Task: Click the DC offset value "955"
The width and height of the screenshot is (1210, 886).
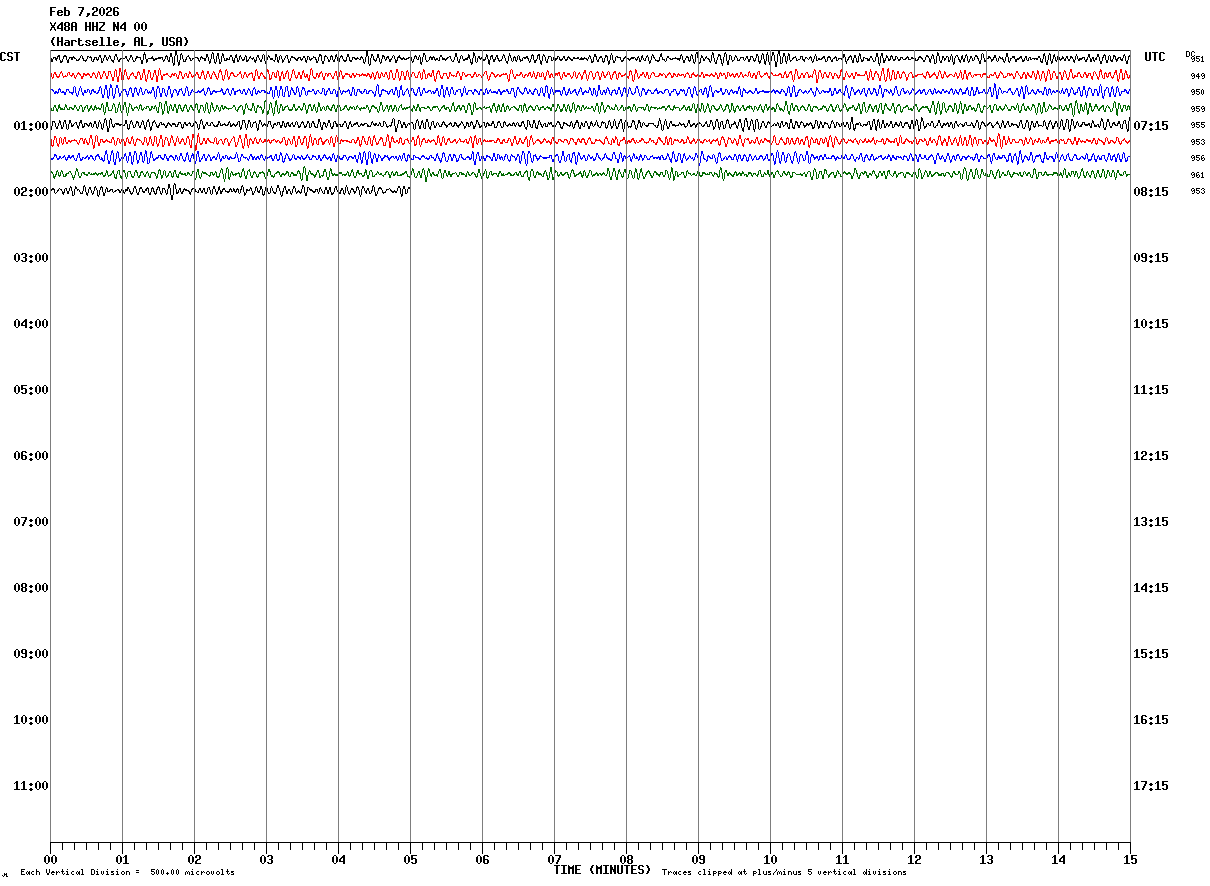Action: (1197, 125)
